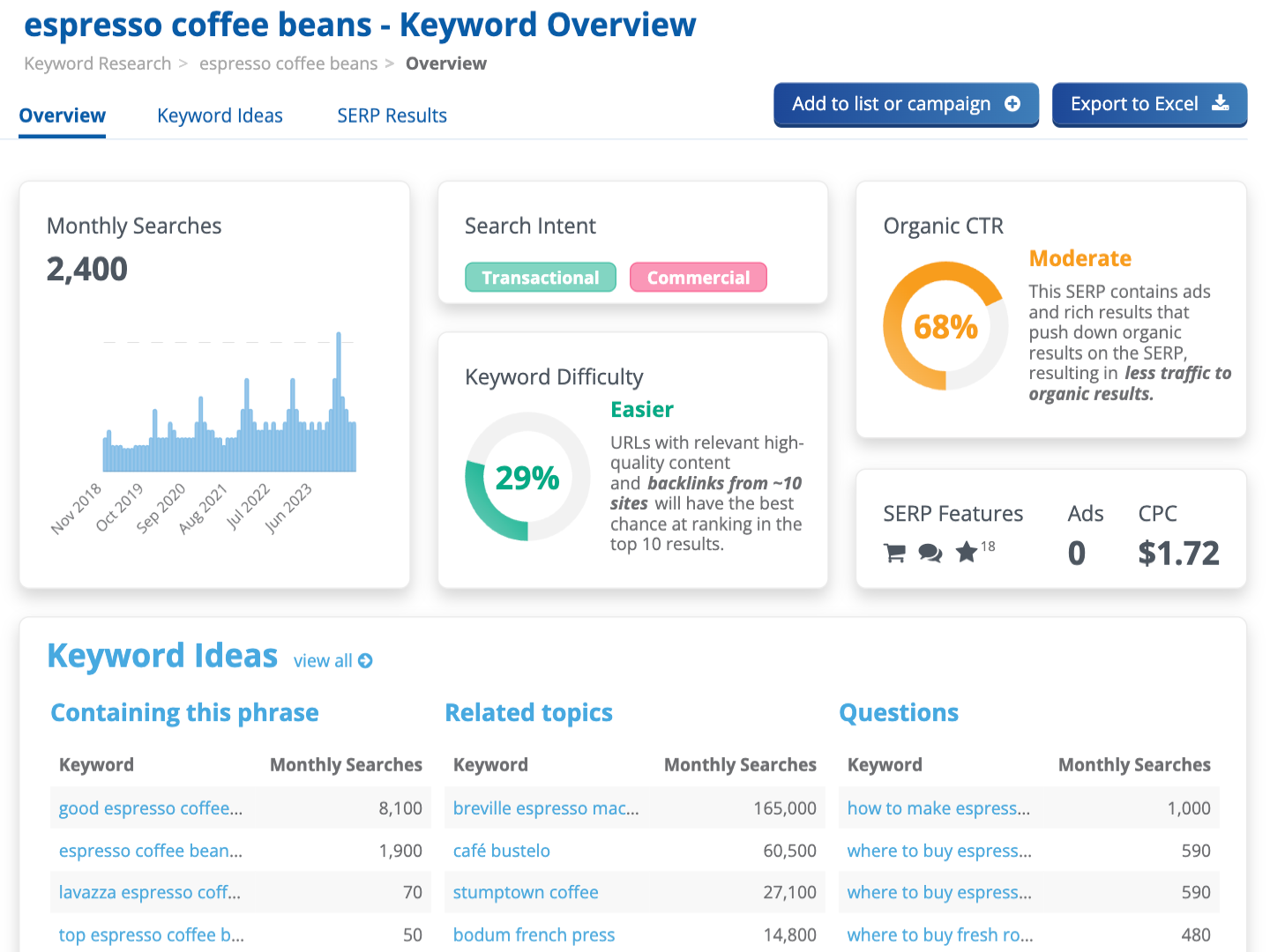
Task: Click the 29% Keyword Difficulty gauge
Action: tap(527, 477)
